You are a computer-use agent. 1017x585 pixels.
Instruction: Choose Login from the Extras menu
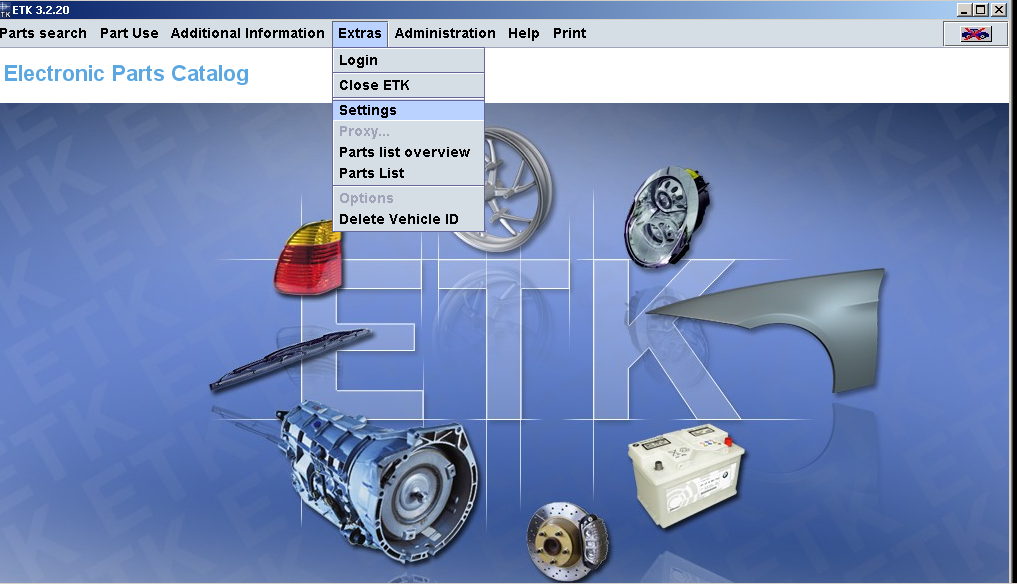pos(358,60)
